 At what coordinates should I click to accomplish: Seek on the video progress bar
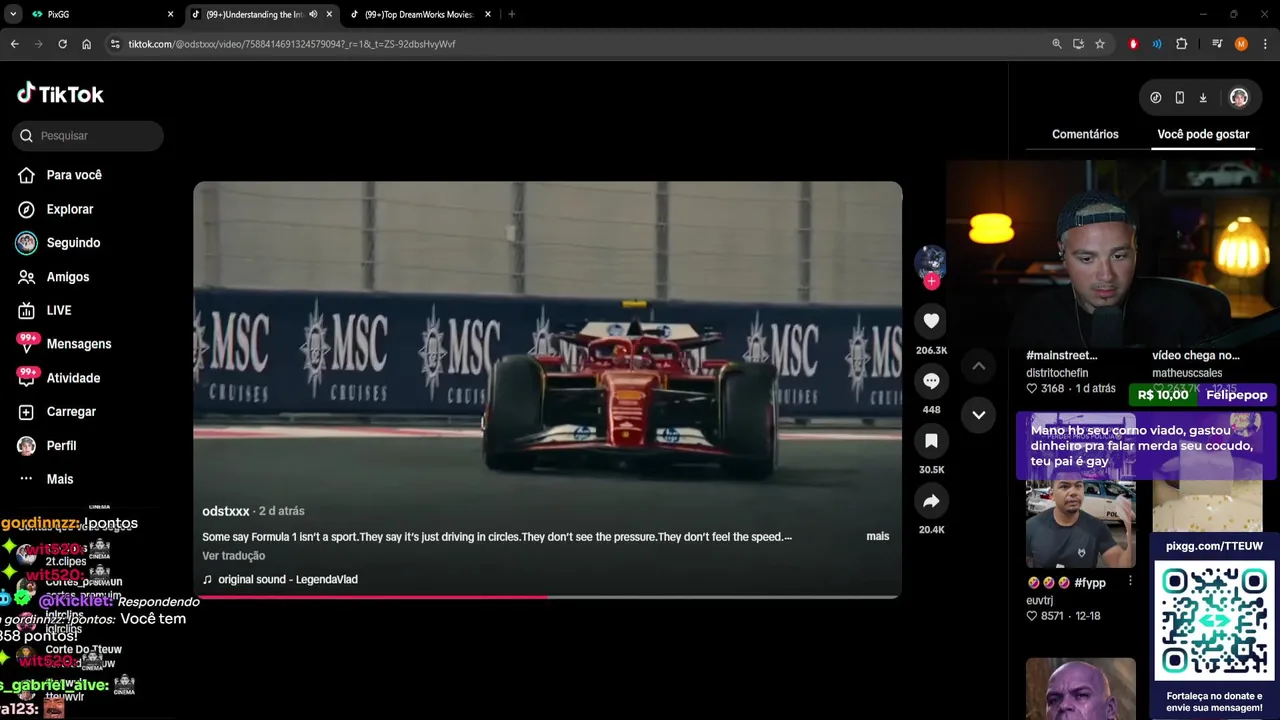coord(547,597)
